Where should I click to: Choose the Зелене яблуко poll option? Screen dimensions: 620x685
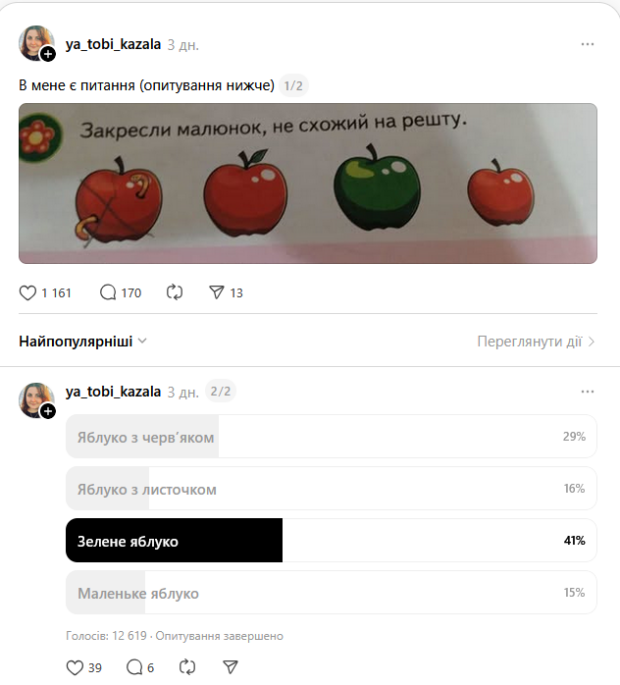point(331,540)
